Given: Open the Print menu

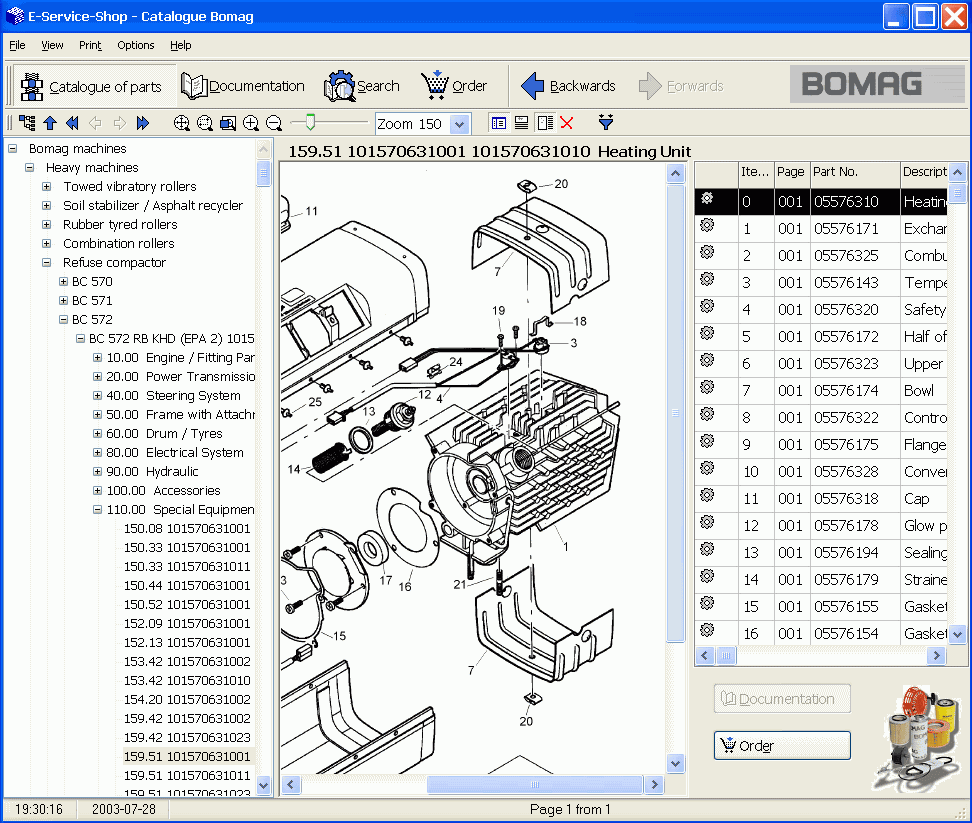Looking at the screenshot, I should tap(90, 45).
